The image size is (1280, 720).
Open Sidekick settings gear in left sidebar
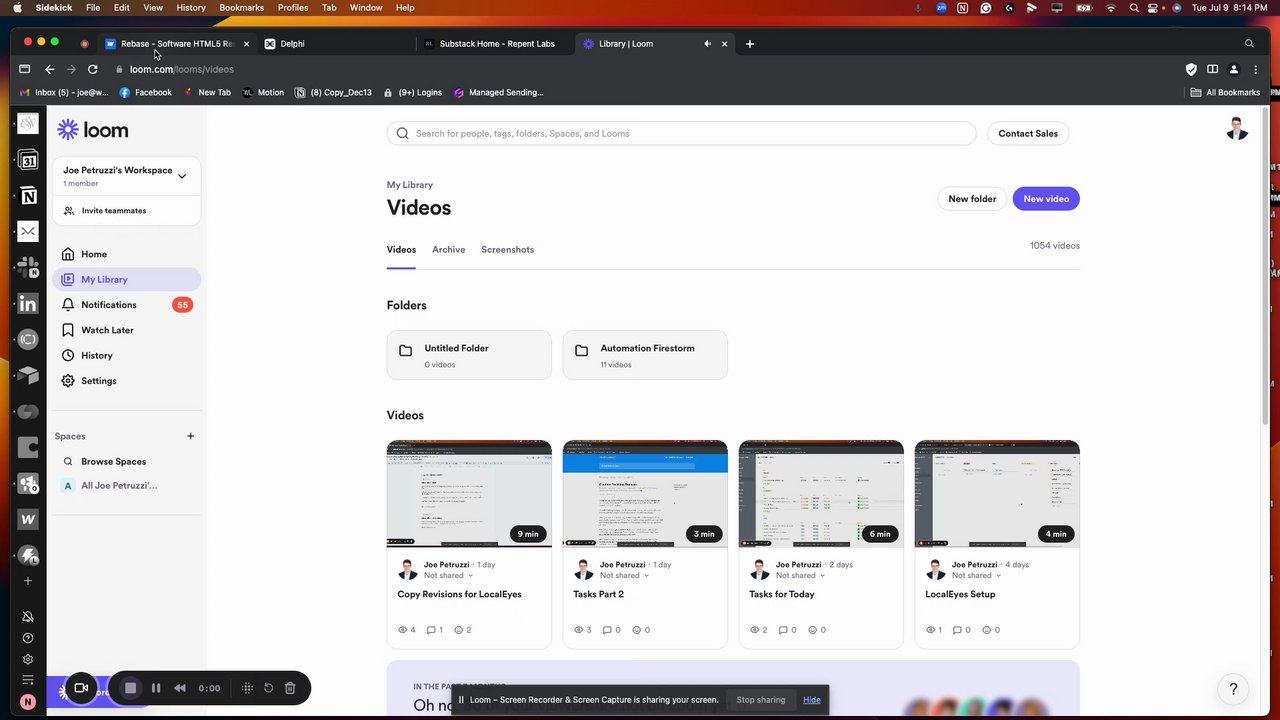(x=28, y=659)
